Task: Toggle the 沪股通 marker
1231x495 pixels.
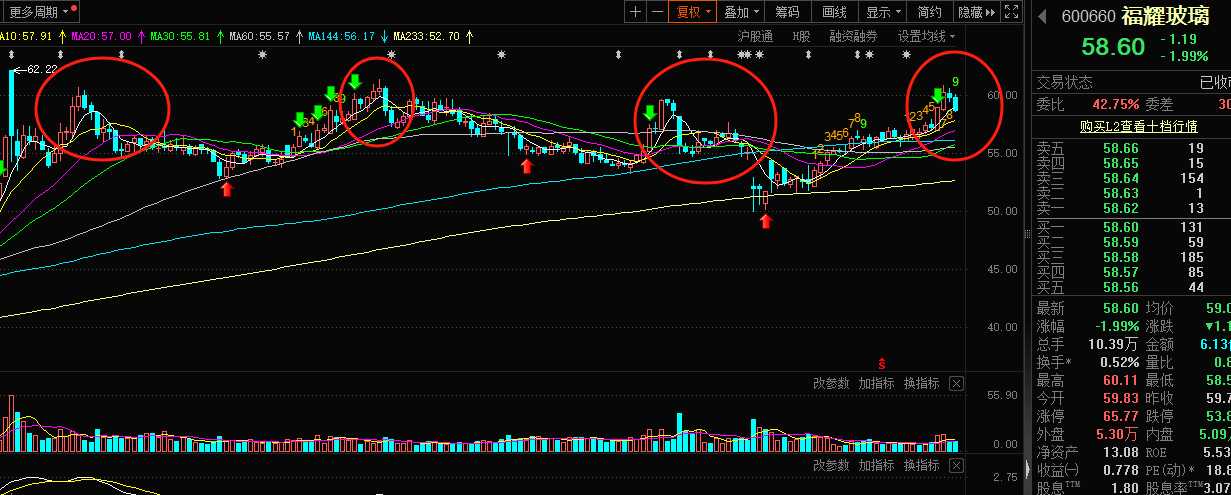Action: 755,36
